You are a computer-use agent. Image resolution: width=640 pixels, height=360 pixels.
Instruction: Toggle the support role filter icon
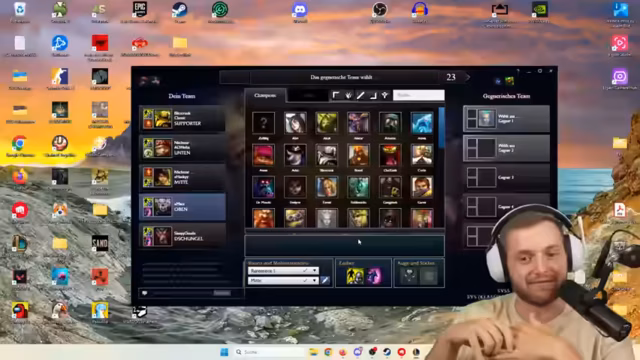point(385,96)
